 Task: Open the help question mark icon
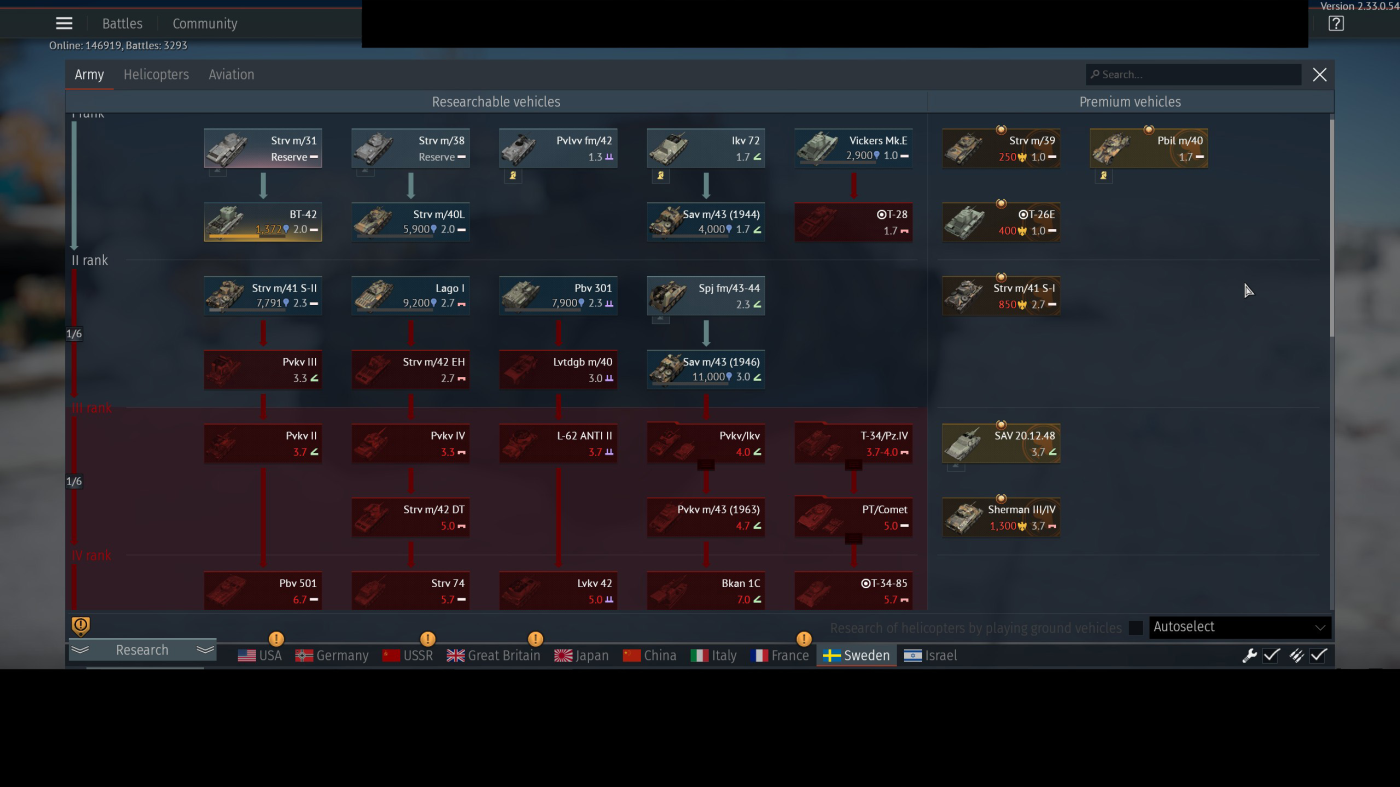(x=1336, y=24)
